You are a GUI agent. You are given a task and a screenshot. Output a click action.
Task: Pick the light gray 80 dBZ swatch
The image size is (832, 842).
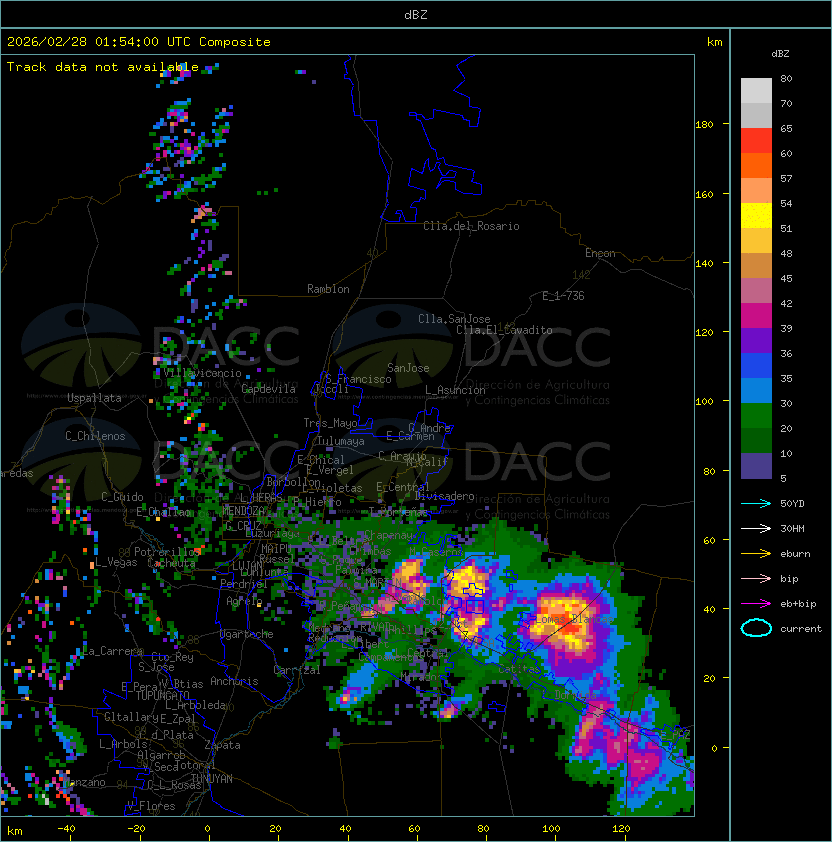coord(756,90)
